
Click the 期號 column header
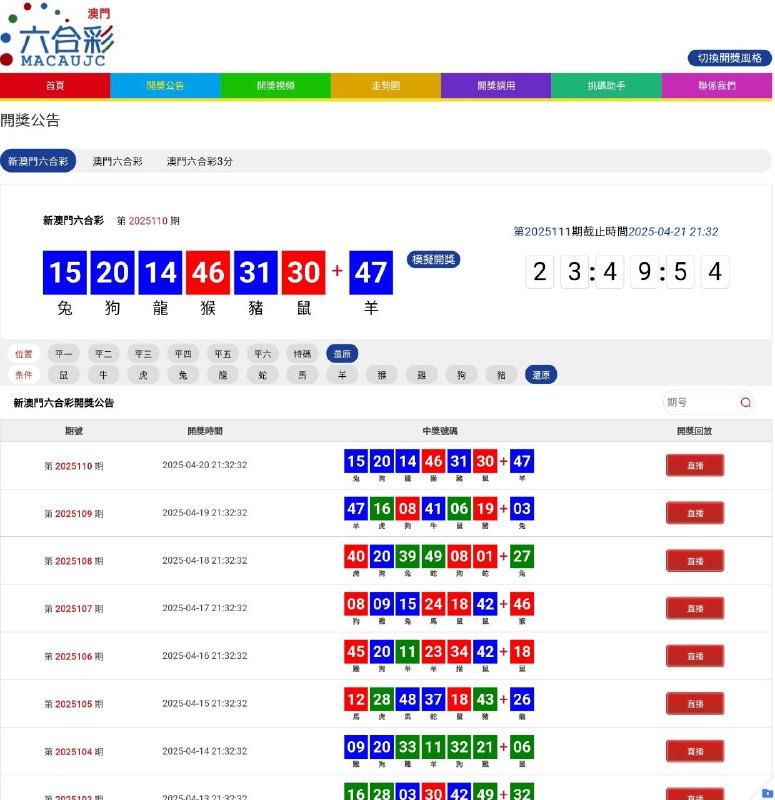coord(74,431)
